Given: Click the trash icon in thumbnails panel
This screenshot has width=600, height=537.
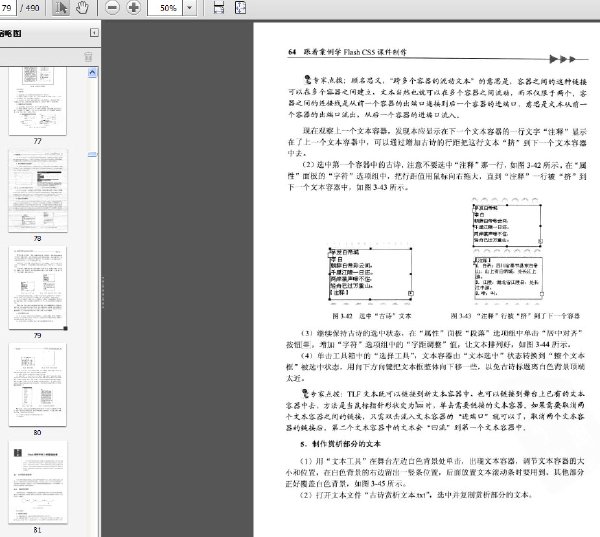Looking at the screenshot, I should pos(88,57).
